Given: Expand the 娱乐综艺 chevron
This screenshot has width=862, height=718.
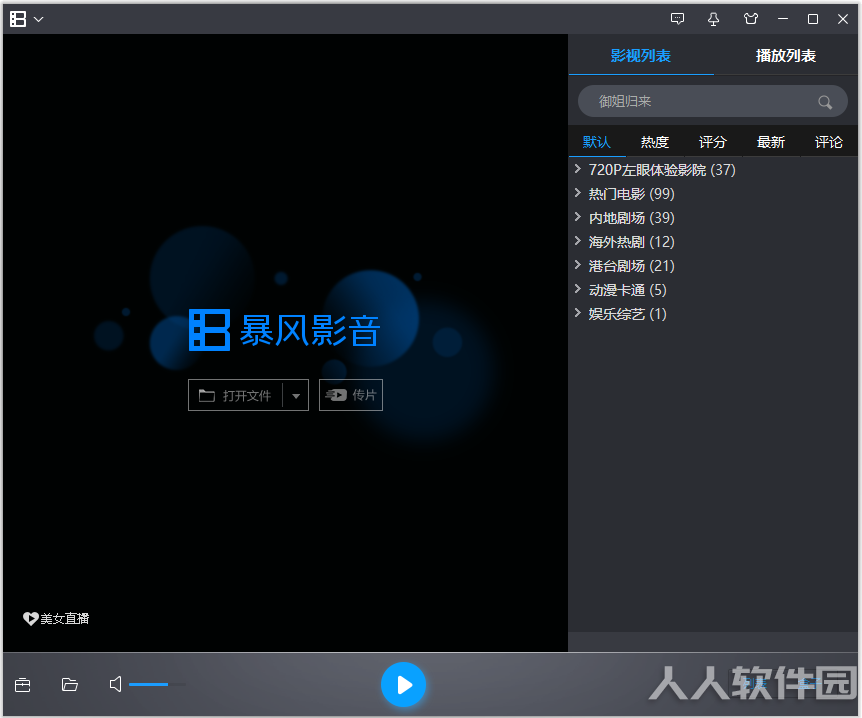Looking at the screenshot, I should pos(577,313).
